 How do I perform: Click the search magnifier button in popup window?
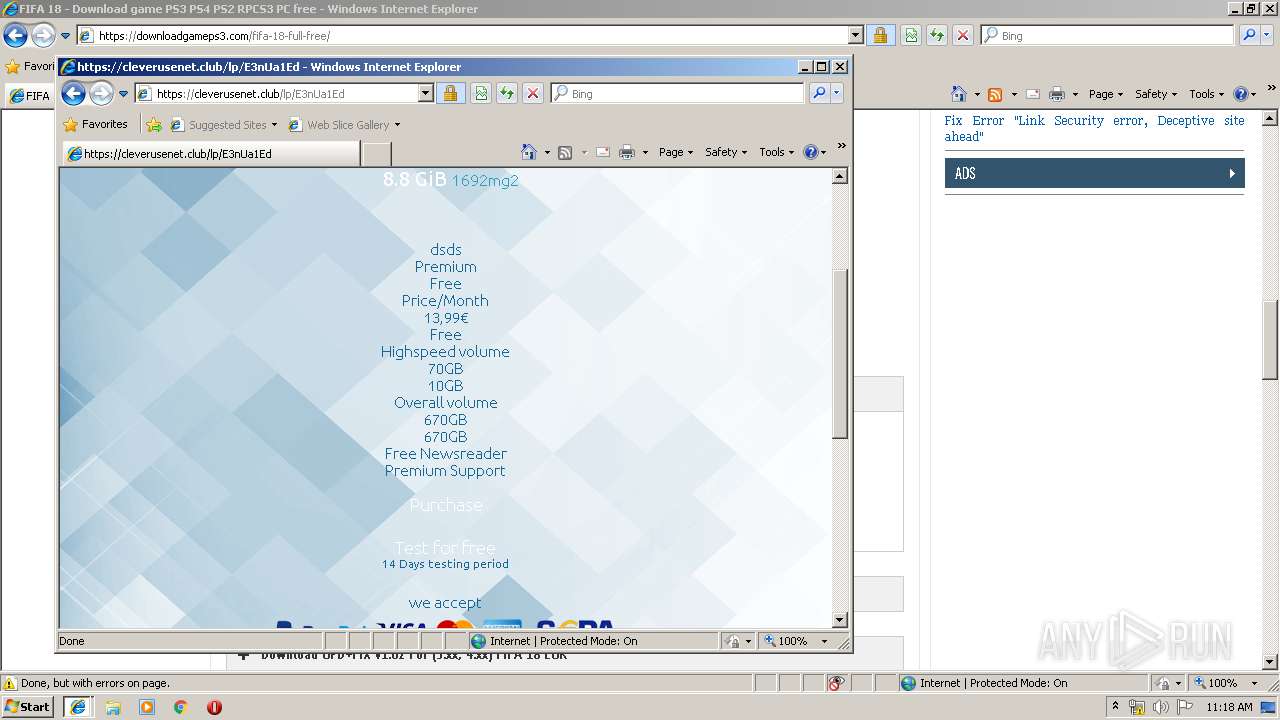pyautogui.click(x=819, y=93)
